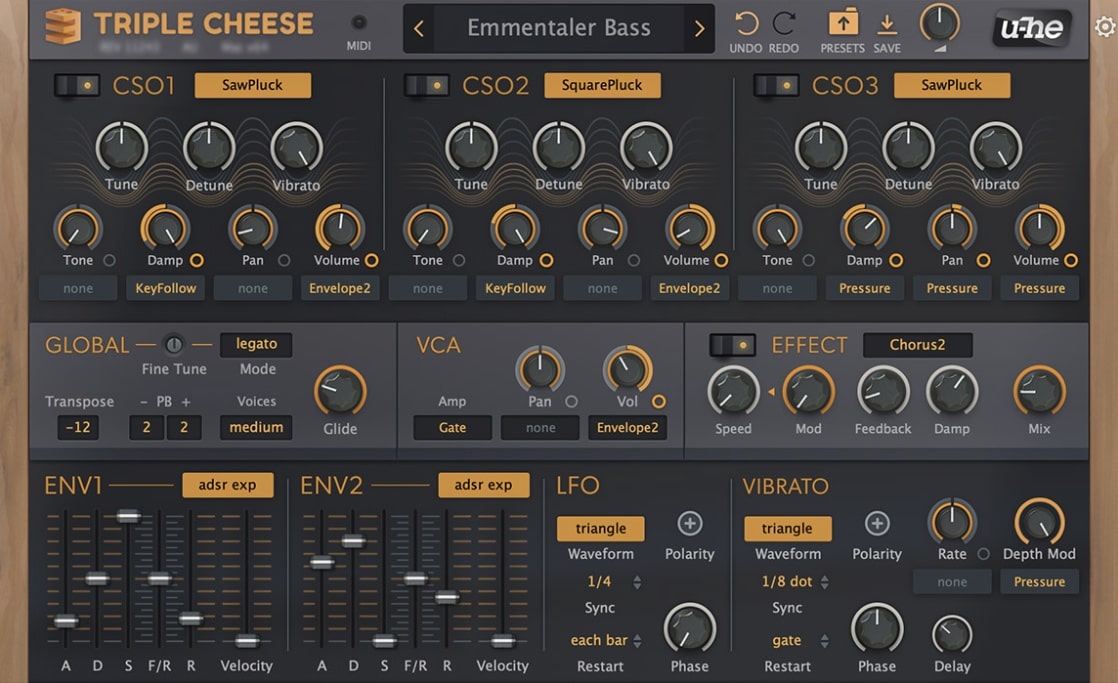Click the SawPluck mode button on CSO1
Viewport: 1118px width, 683px height.
(252, 85)
